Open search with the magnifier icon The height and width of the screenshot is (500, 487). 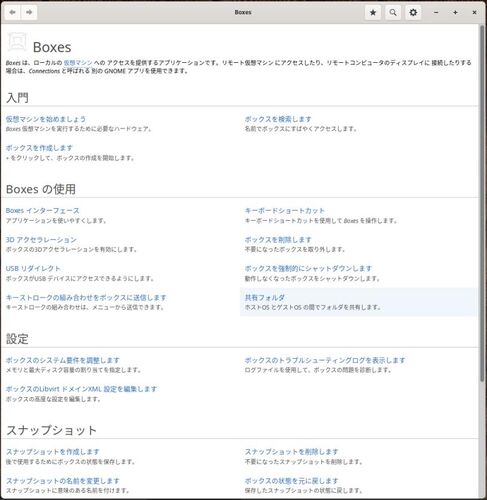point(393,13)
